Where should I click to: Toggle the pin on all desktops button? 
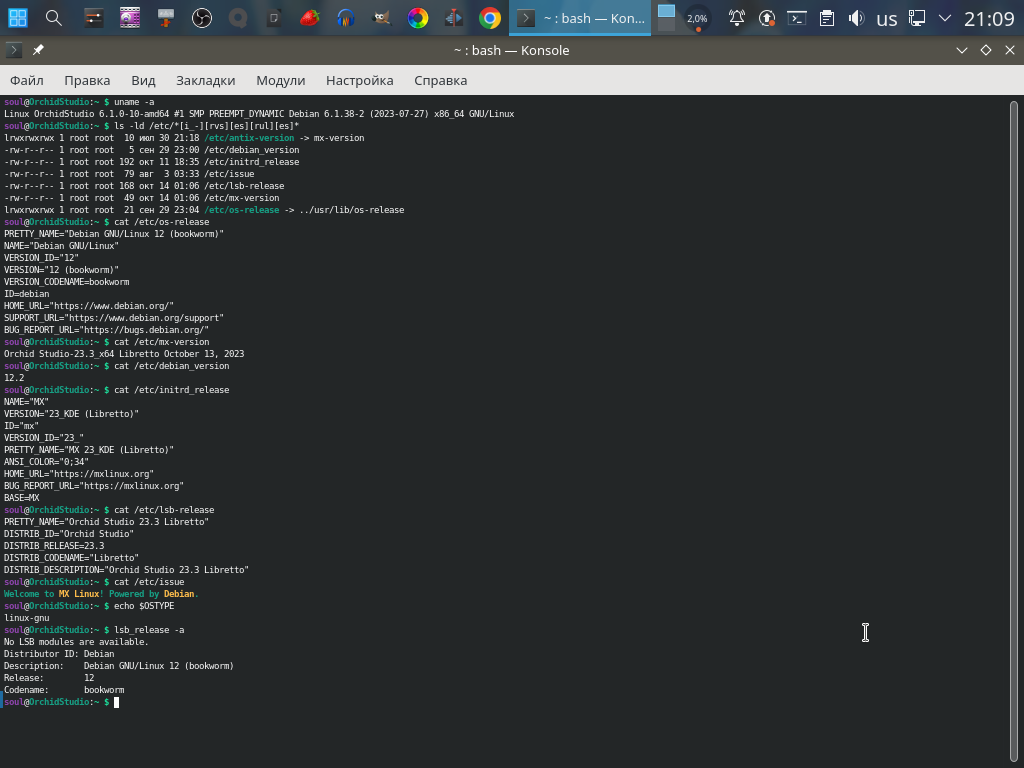point(38,50)
